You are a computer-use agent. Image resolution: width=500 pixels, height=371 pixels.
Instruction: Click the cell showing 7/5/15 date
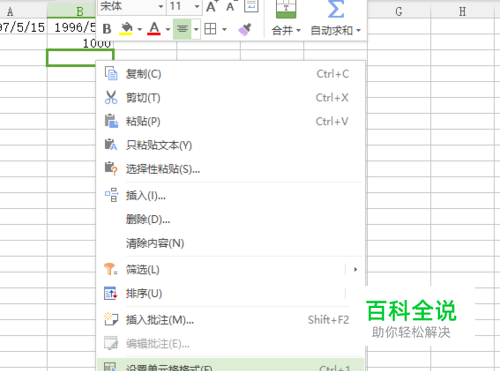click(x=23, y=27)
